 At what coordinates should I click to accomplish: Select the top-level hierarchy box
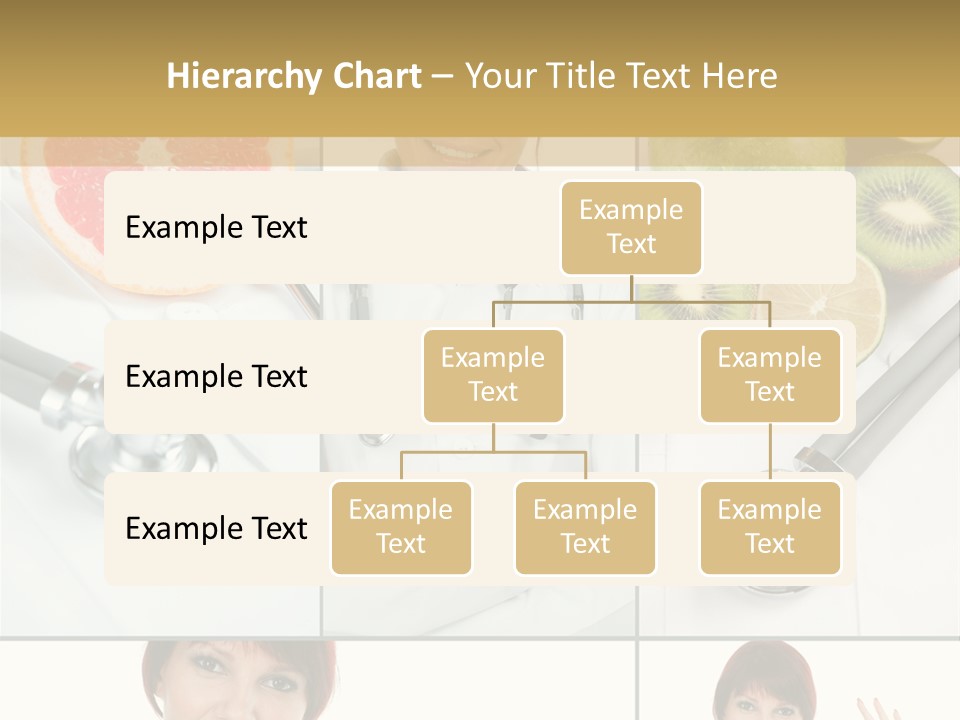pyautogui.click(x=631, y=227)
